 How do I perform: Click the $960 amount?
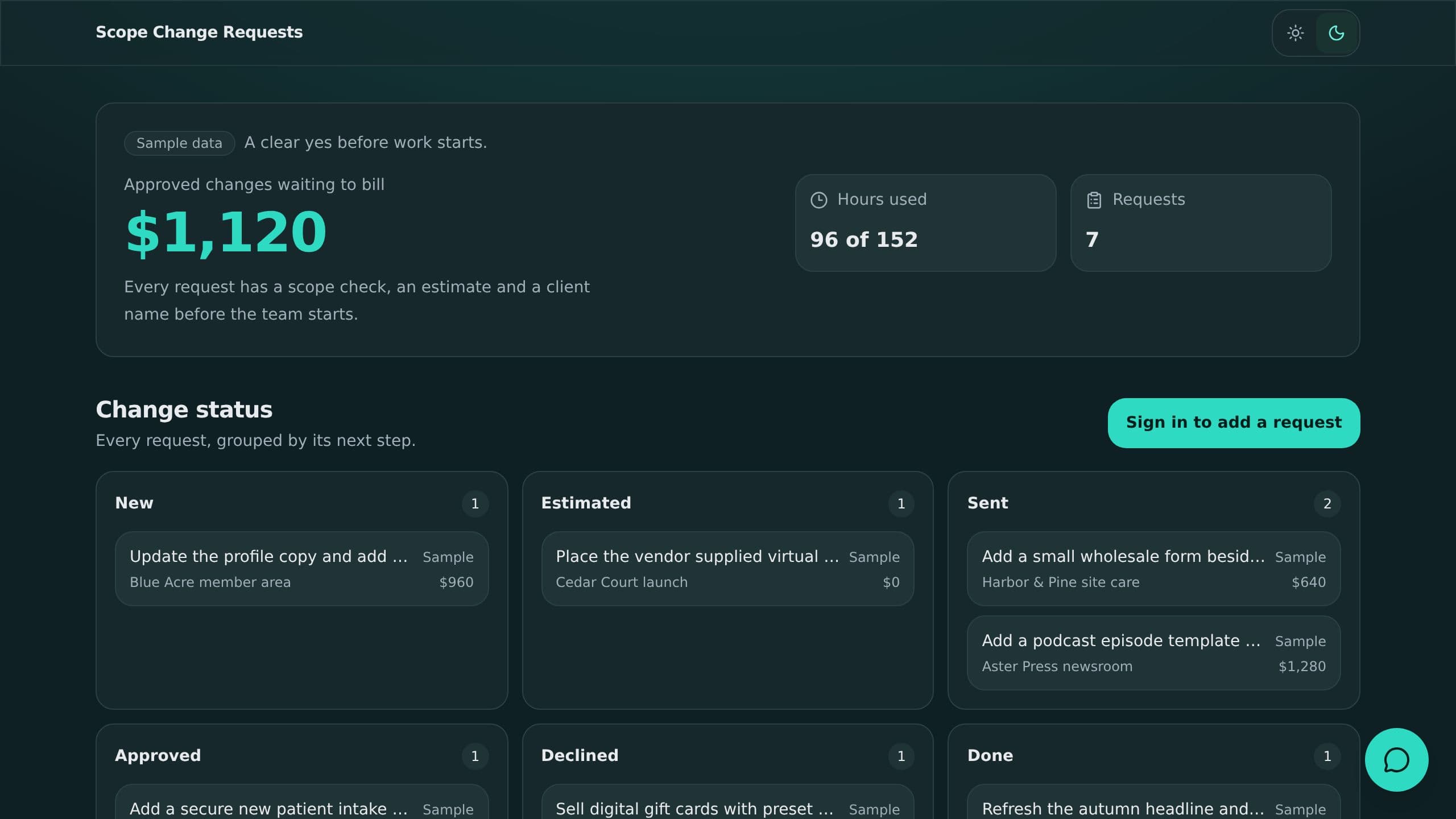pyautogui.click(x=456, y=582)
